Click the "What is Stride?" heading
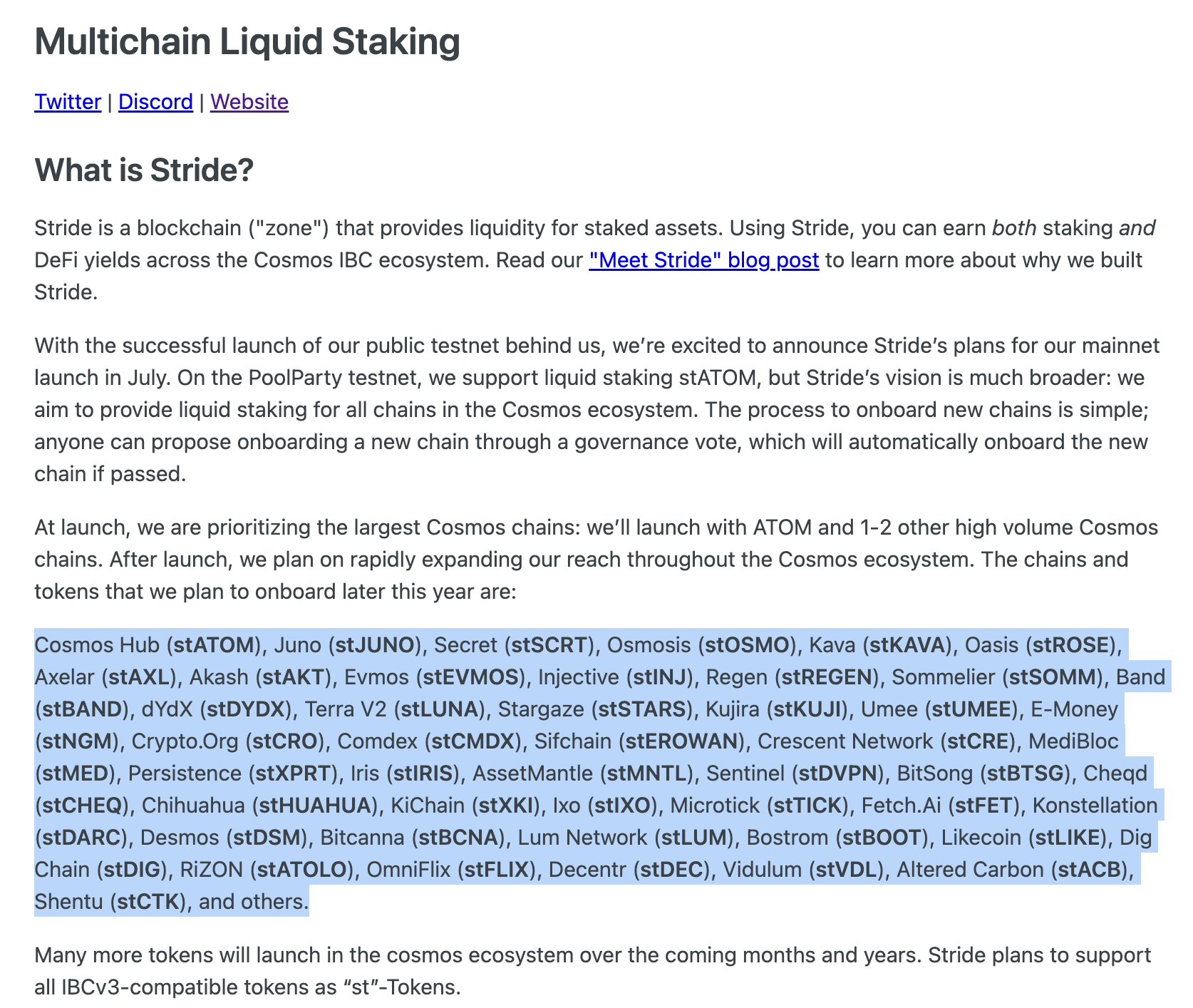The width and height of the screenshot is (1193, 1008). click(144, 170)
